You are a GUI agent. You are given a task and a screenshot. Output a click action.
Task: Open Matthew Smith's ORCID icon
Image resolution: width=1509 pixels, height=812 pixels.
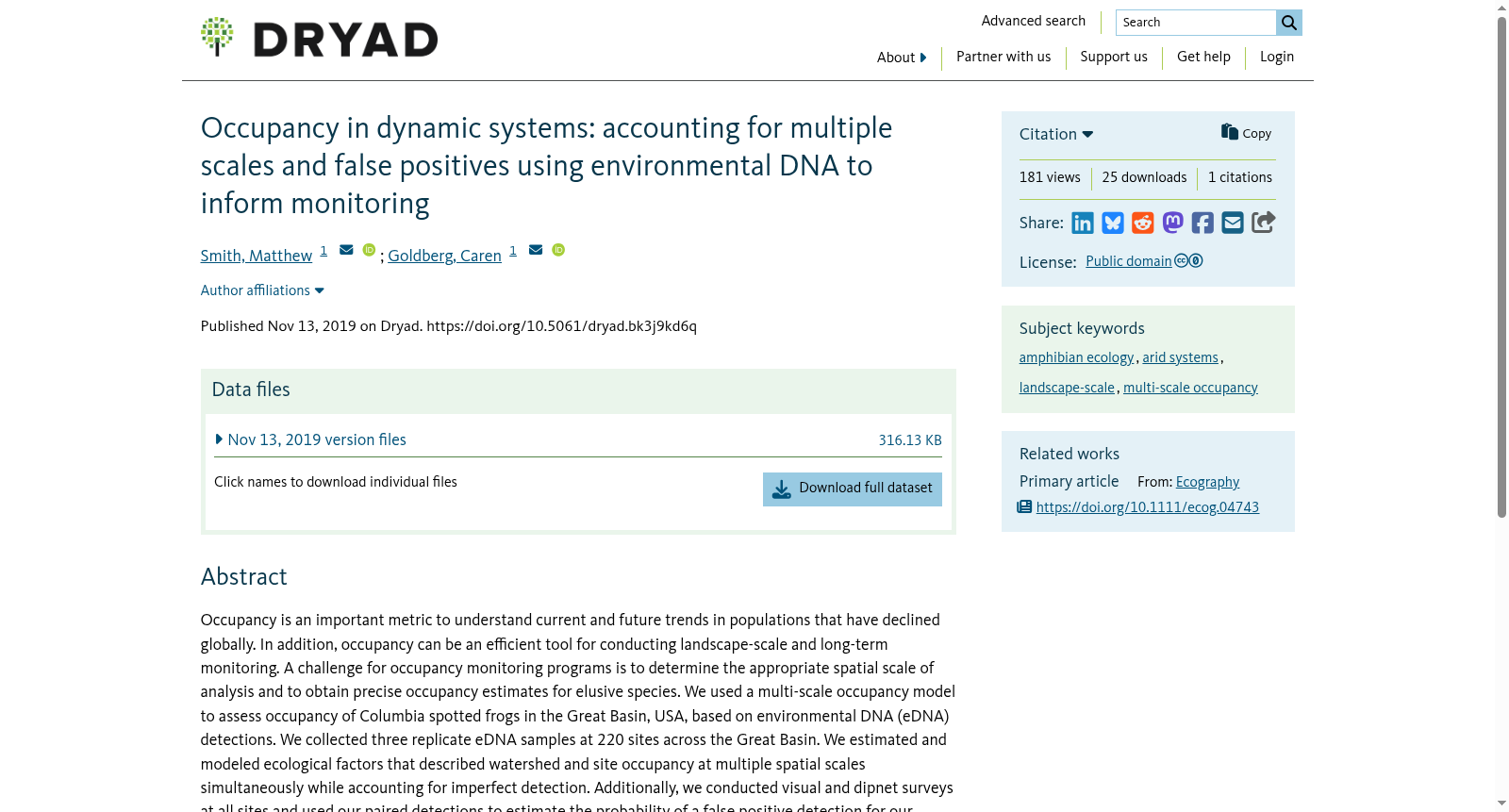click(x=369, y=250)
